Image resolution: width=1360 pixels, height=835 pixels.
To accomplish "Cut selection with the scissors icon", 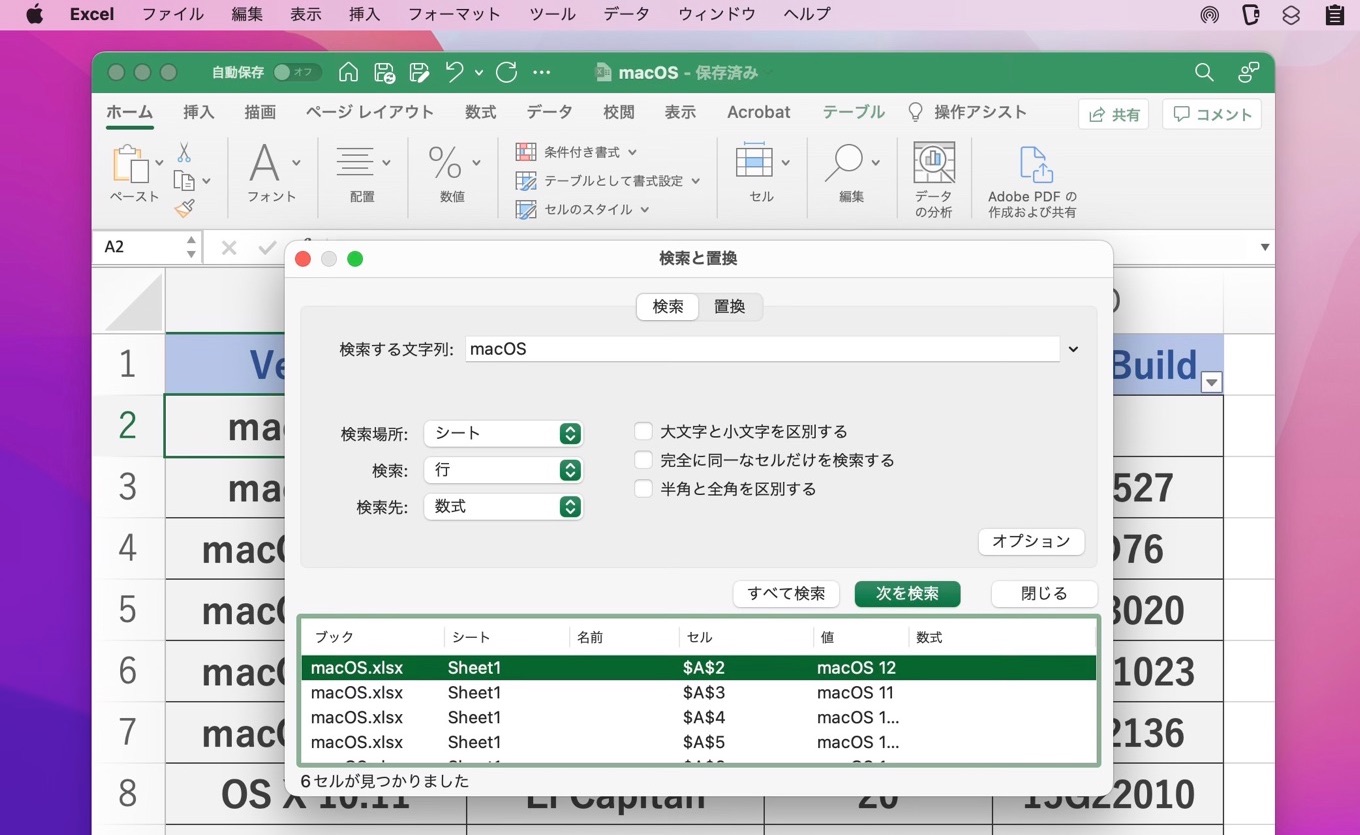I will pos(184,152).
